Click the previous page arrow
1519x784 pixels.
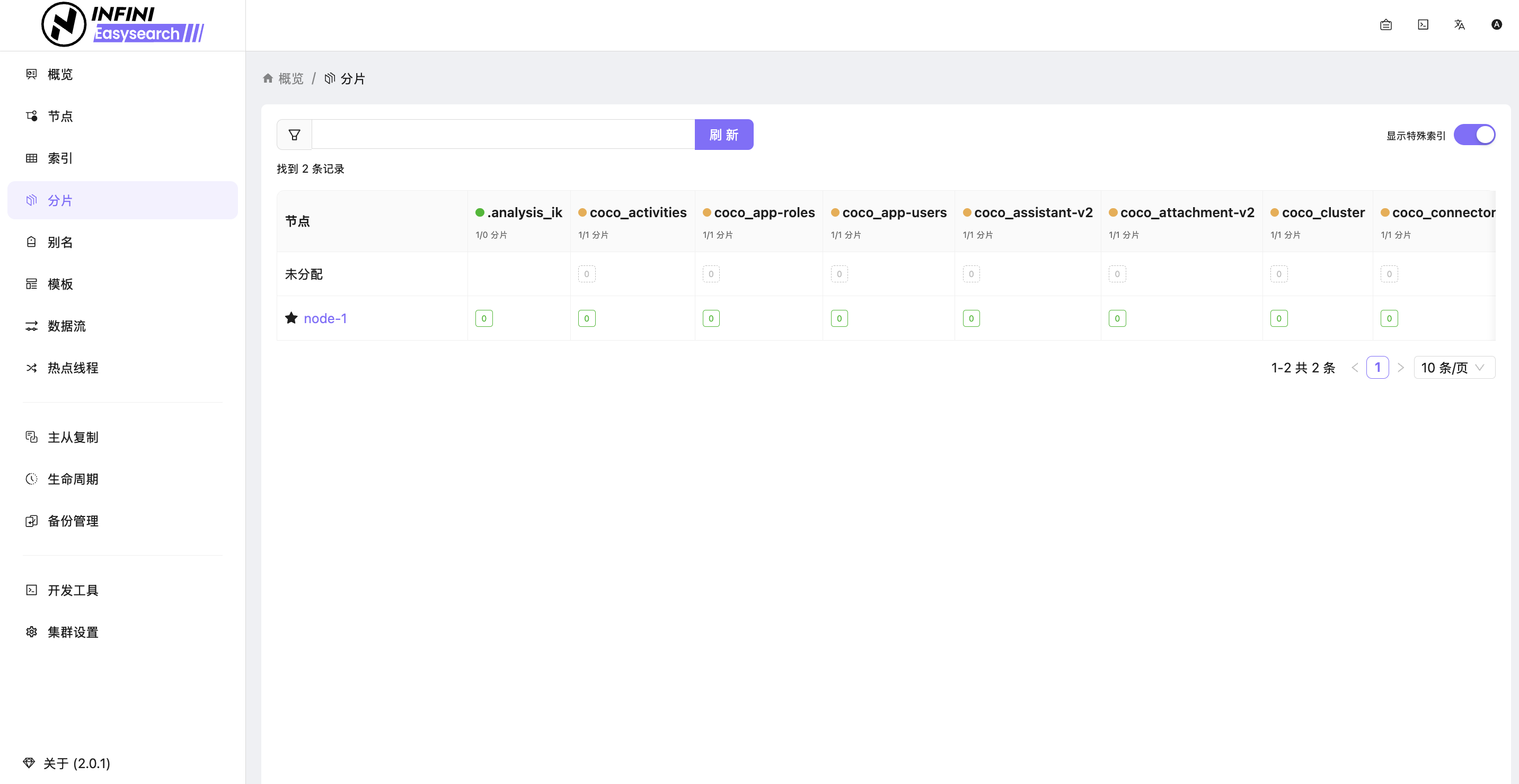pyautogui.click(x=1355, y=368)
